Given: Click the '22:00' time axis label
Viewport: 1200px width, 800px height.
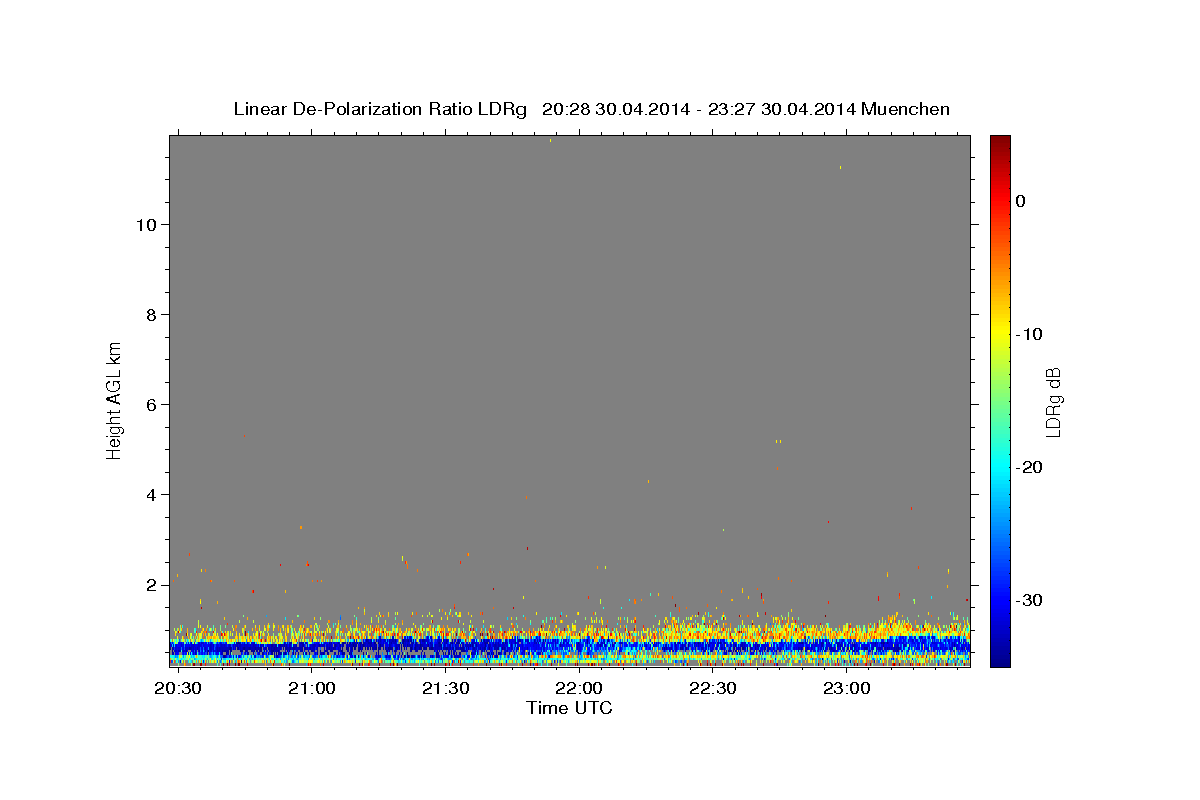Looking at the screenshot, I should [x=579, y=689].
